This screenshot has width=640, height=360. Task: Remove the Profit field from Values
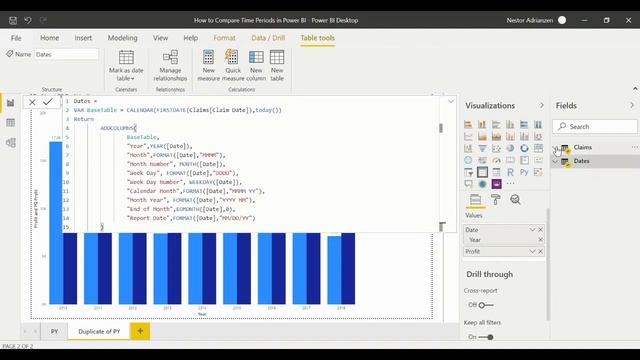[x=540, y=251]
